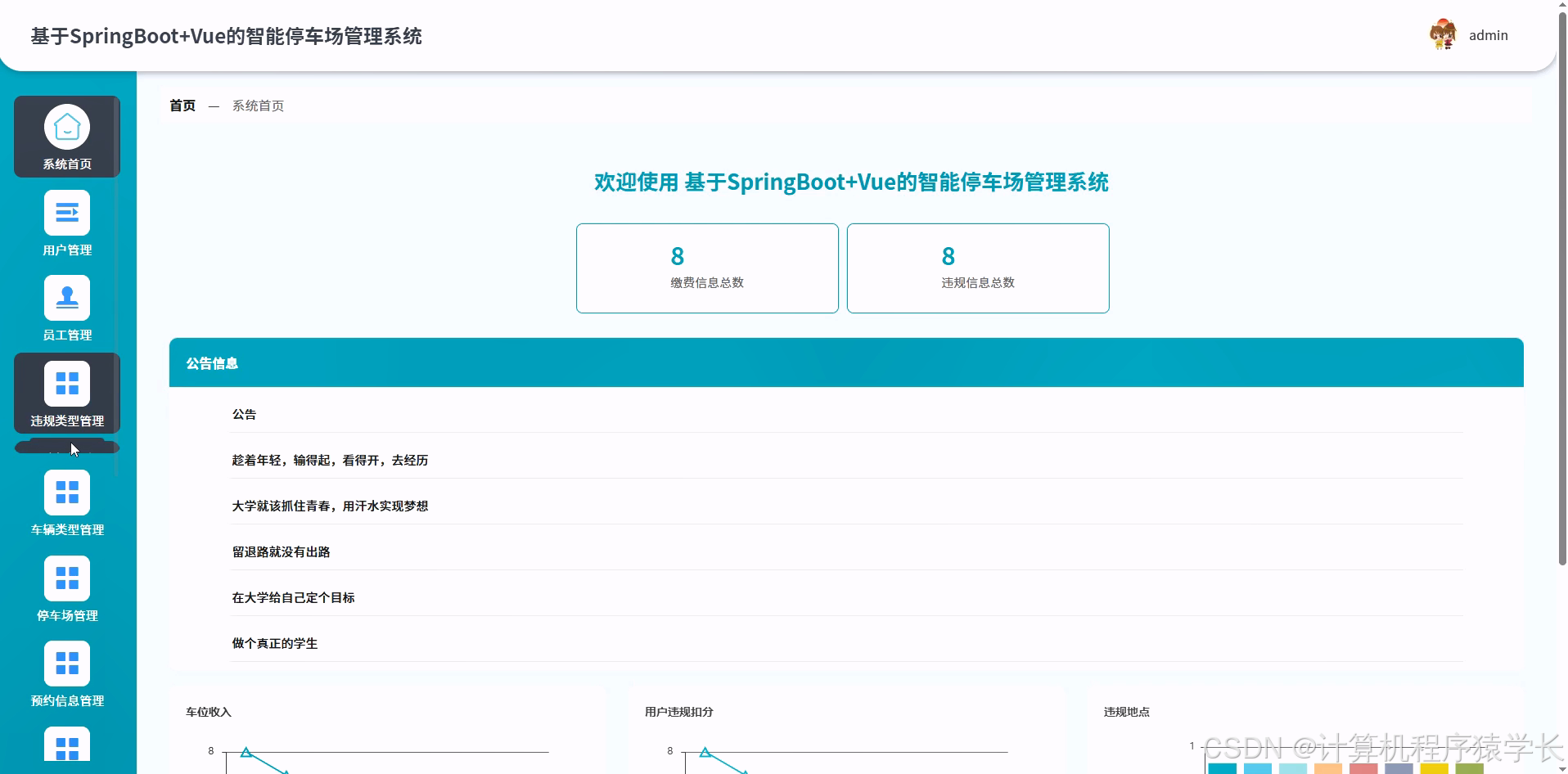Open the 预约信息管理 grid icon
Screen dimensions: 1568x774
tap(67, 664)
